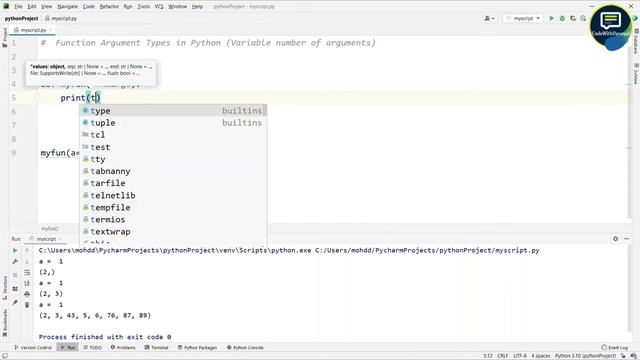Viewport: 640px width, 360px height.
Task: Open the Python Console tool window
Action: tap(245, 348)
